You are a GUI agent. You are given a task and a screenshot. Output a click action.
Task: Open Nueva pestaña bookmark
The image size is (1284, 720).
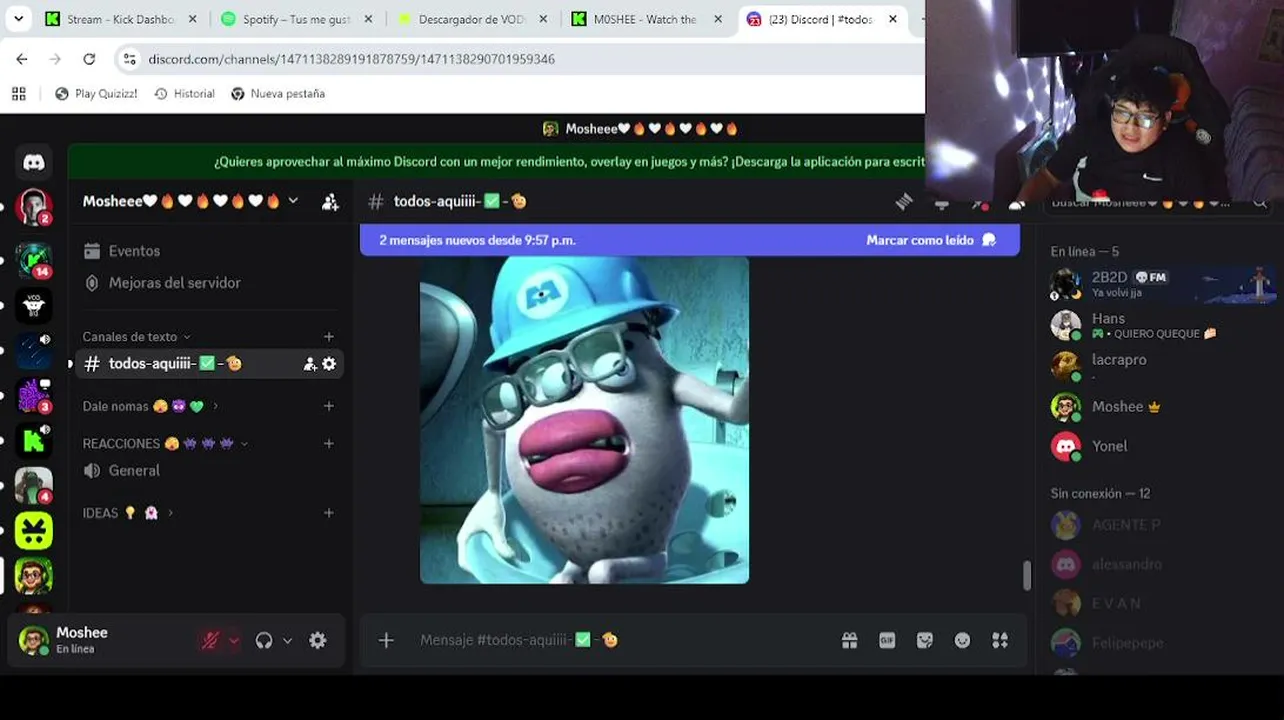pos(278,94)
